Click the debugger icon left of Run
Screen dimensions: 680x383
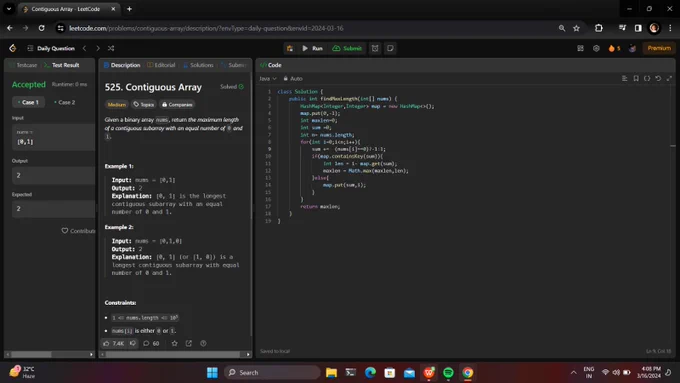pyautogui.click(x=290, y=48)
